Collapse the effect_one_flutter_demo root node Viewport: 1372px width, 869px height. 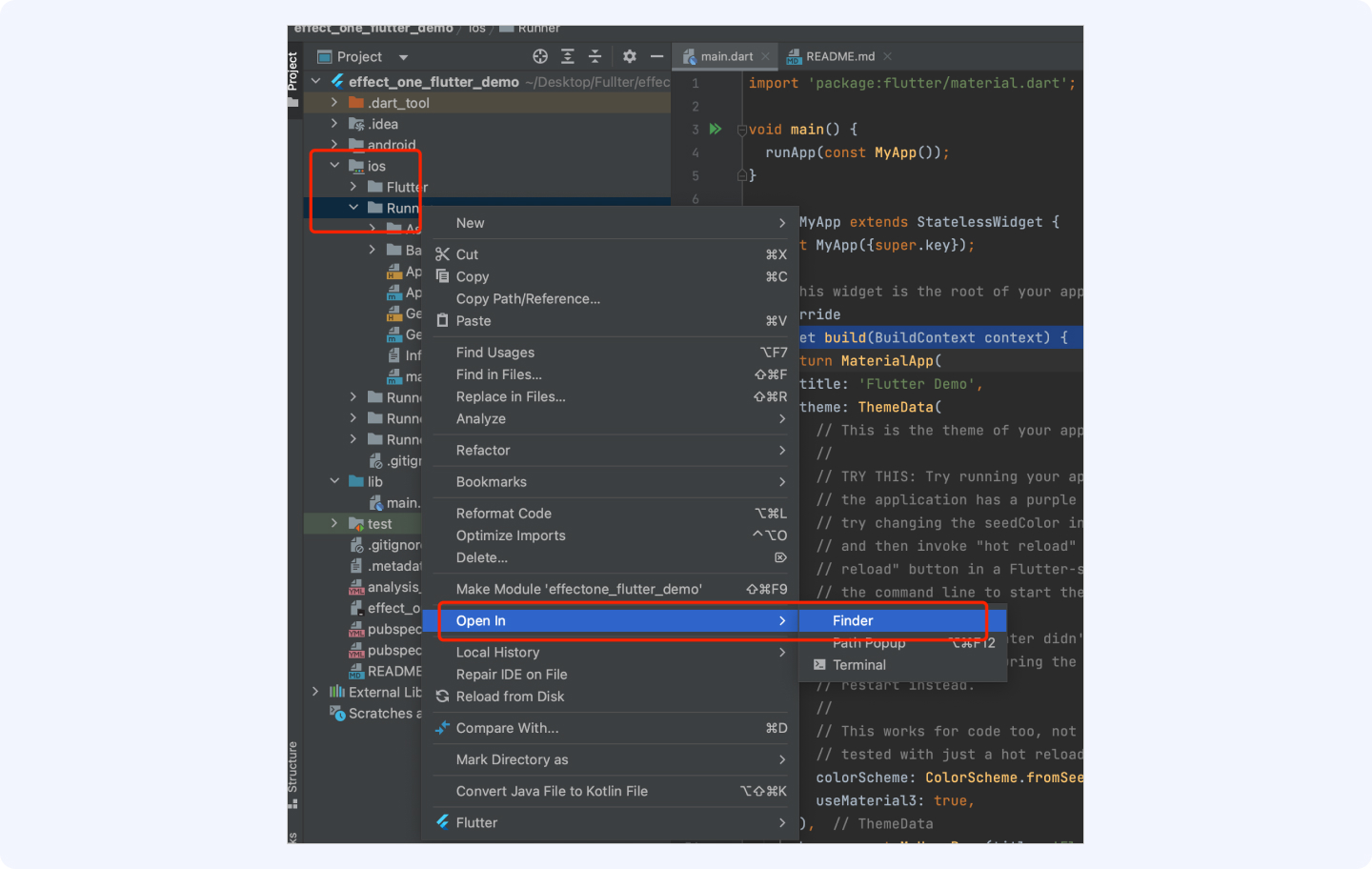tap(315, 82)
